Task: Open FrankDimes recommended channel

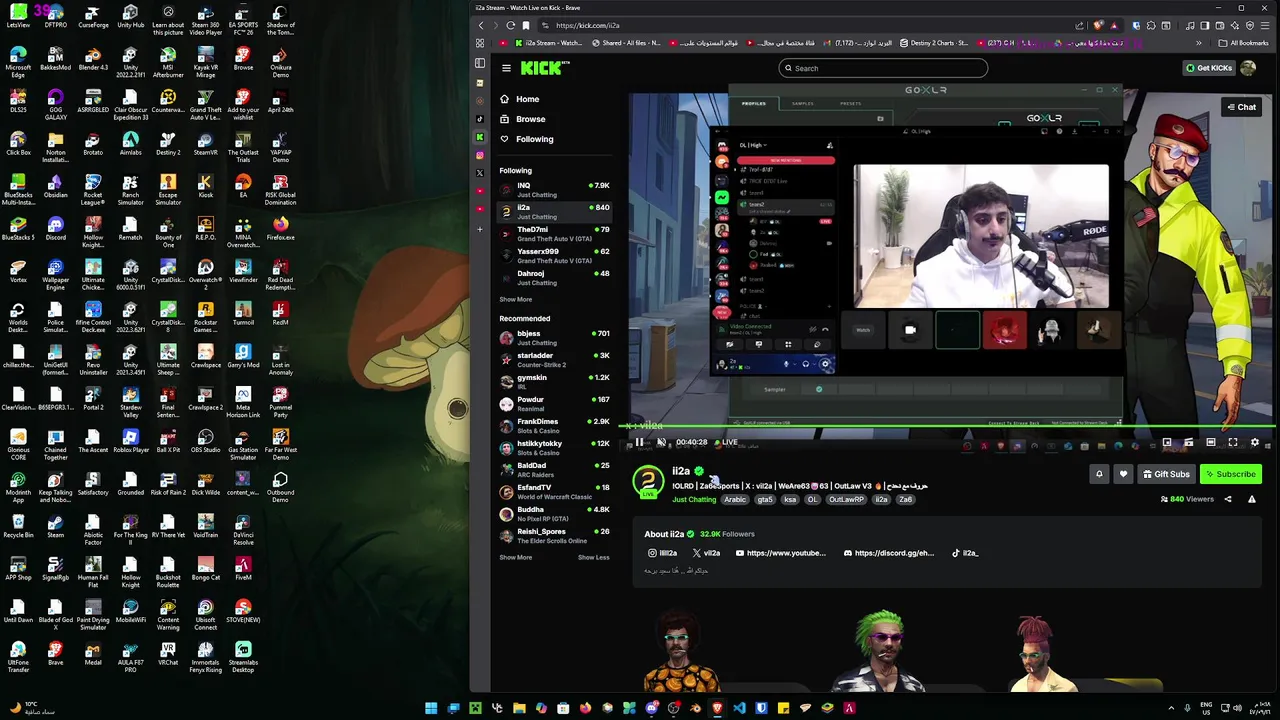Action: click(x=555, y=425)
